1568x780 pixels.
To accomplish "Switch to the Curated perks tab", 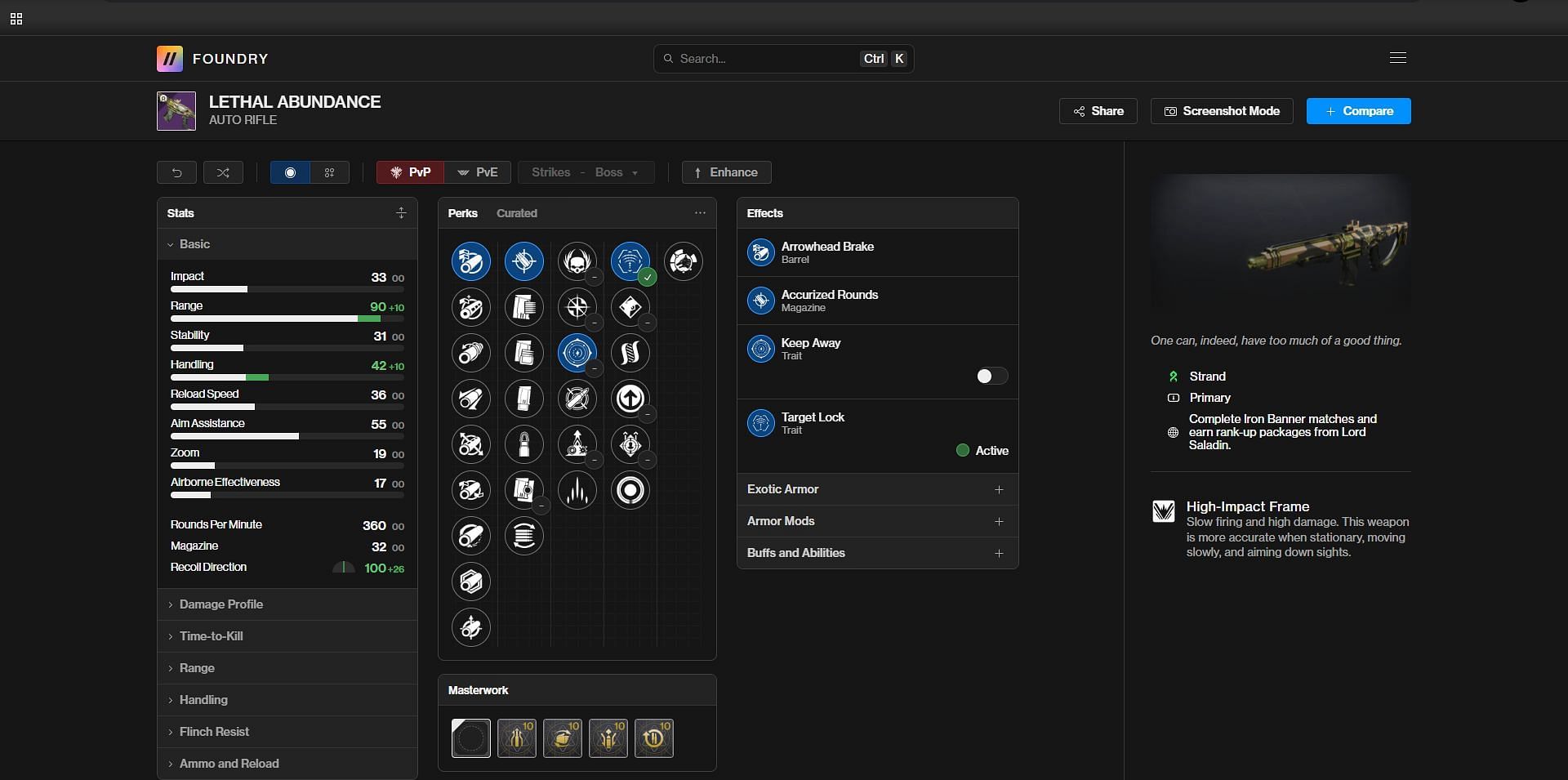I will tap(517, 213).
